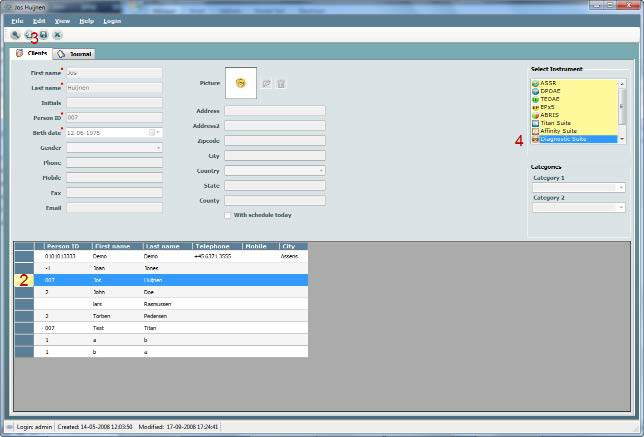Viewport: 644px width, 437px height.
Task: Switch to the Journal tab
Action: (x=74, y=54)
